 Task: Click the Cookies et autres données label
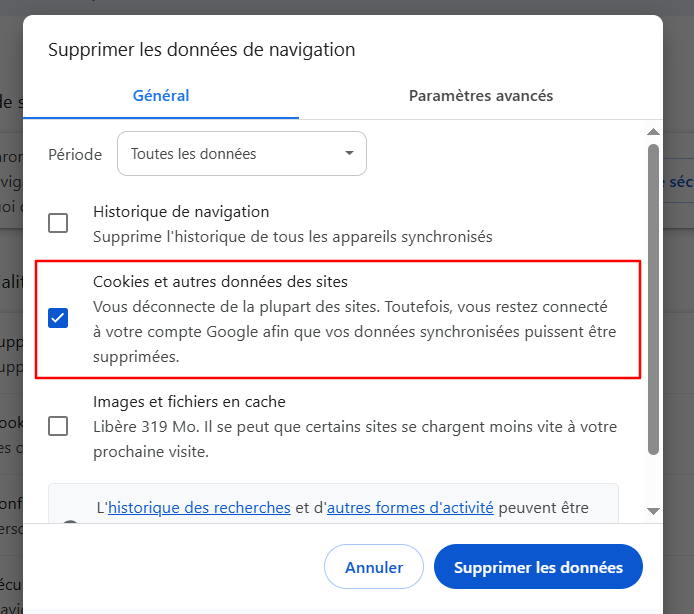(x=220, y=282)
